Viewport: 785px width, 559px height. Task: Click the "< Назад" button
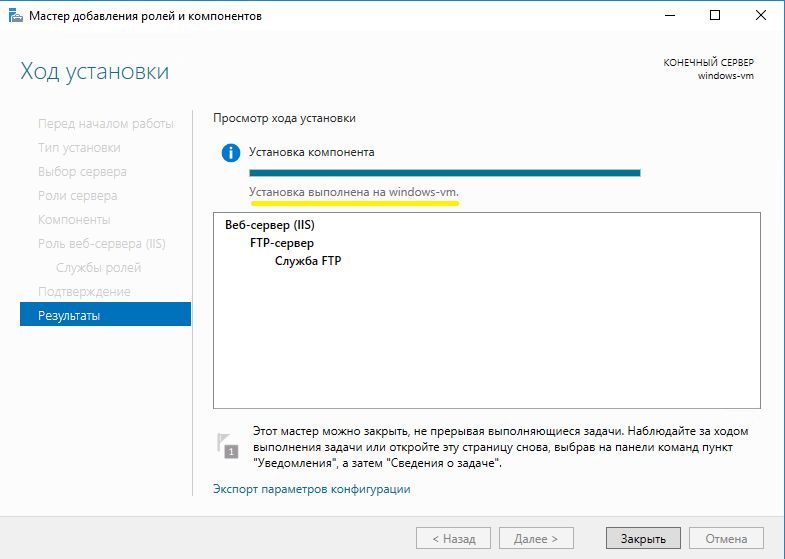(x=453, y=538)
